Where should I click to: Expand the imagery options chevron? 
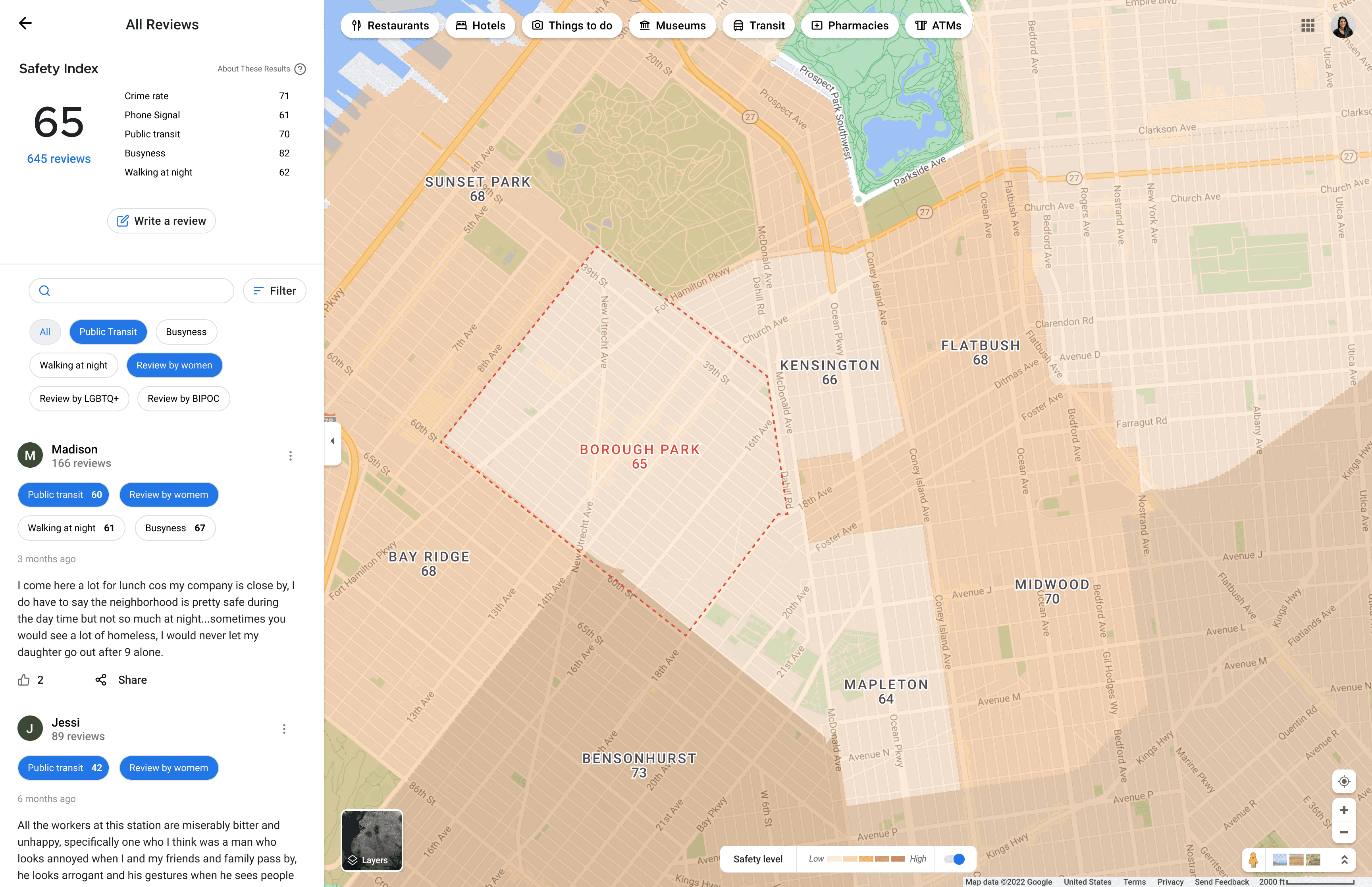[x=1344, y=860]
